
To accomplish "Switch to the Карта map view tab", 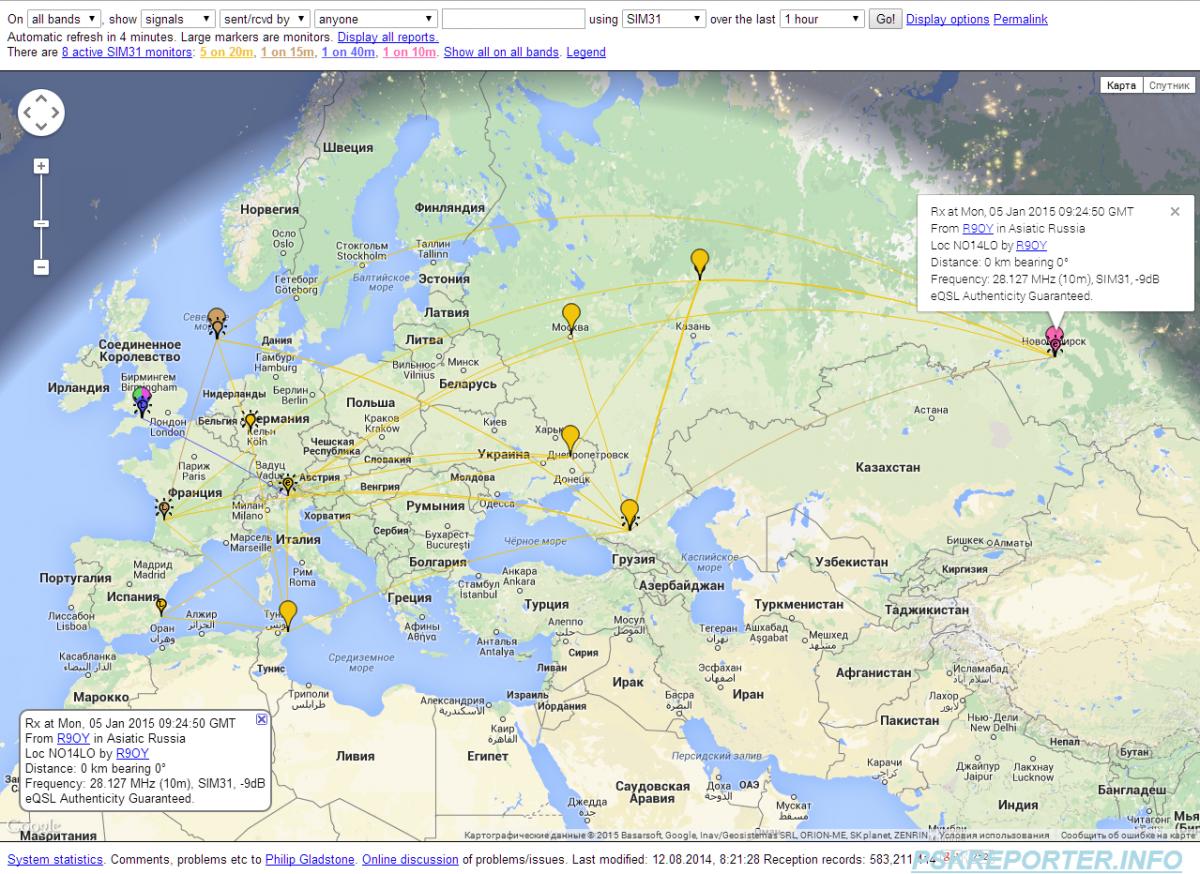I will pos(1121,86).
